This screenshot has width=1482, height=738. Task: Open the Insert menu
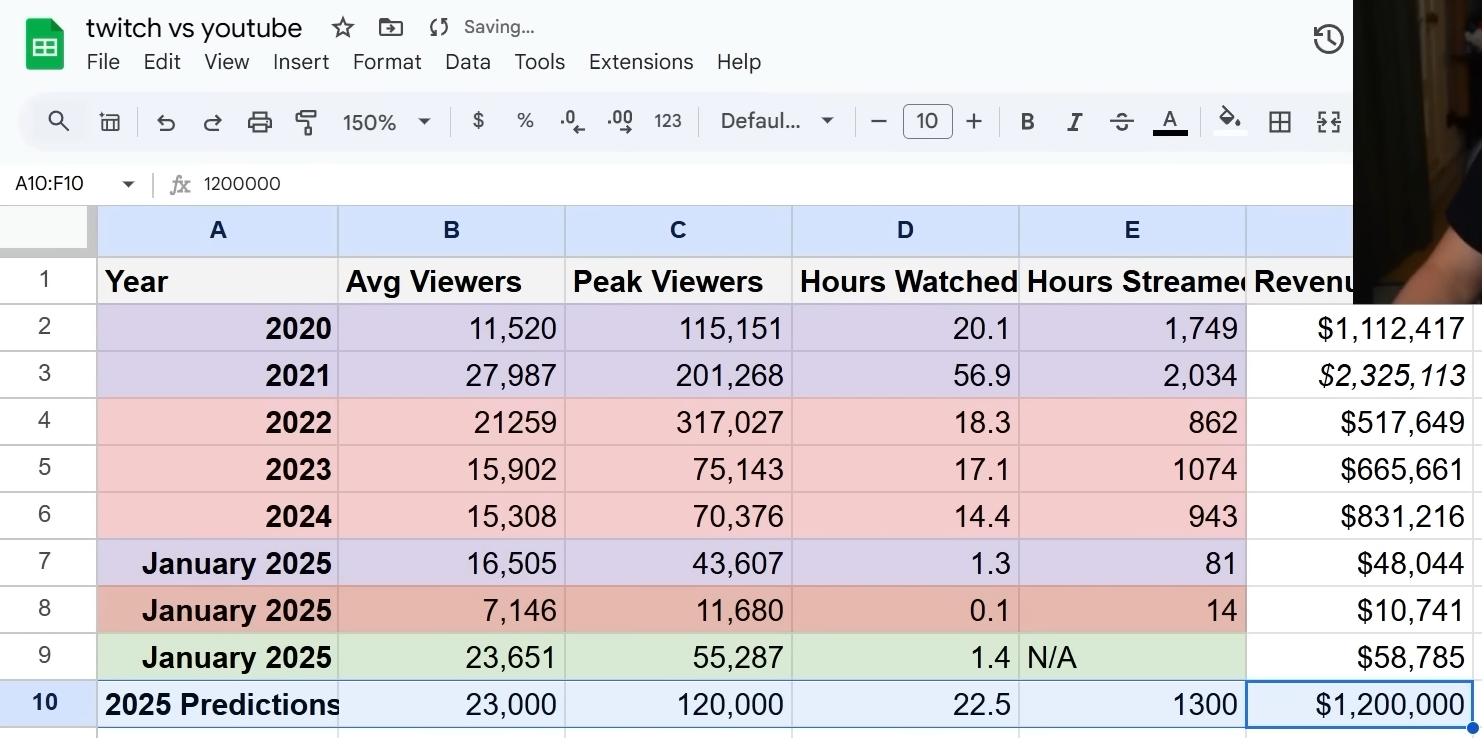(301, 62)
